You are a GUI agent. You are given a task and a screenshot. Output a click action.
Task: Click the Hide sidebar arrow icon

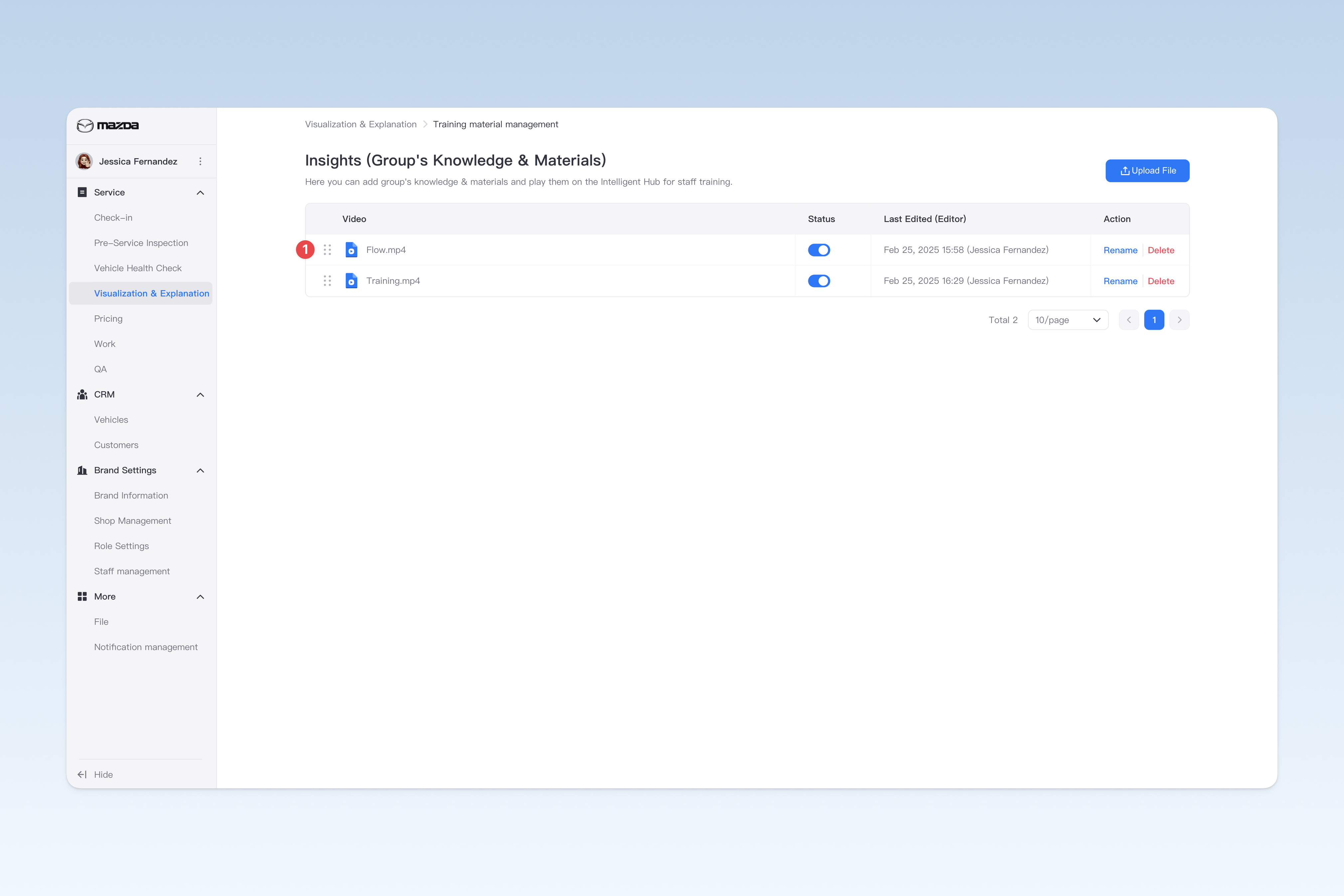pos(82,774)
